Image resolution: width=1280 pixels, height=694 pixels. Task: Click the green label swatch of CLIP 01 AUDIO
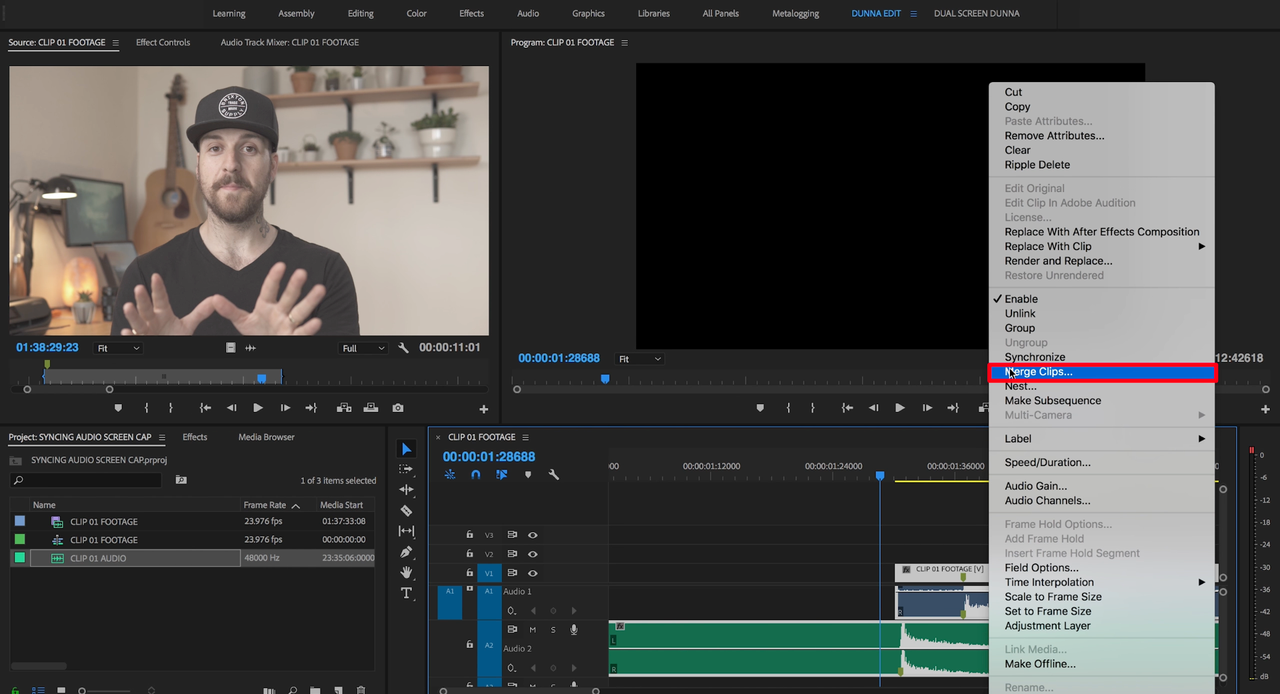point(20,558)
